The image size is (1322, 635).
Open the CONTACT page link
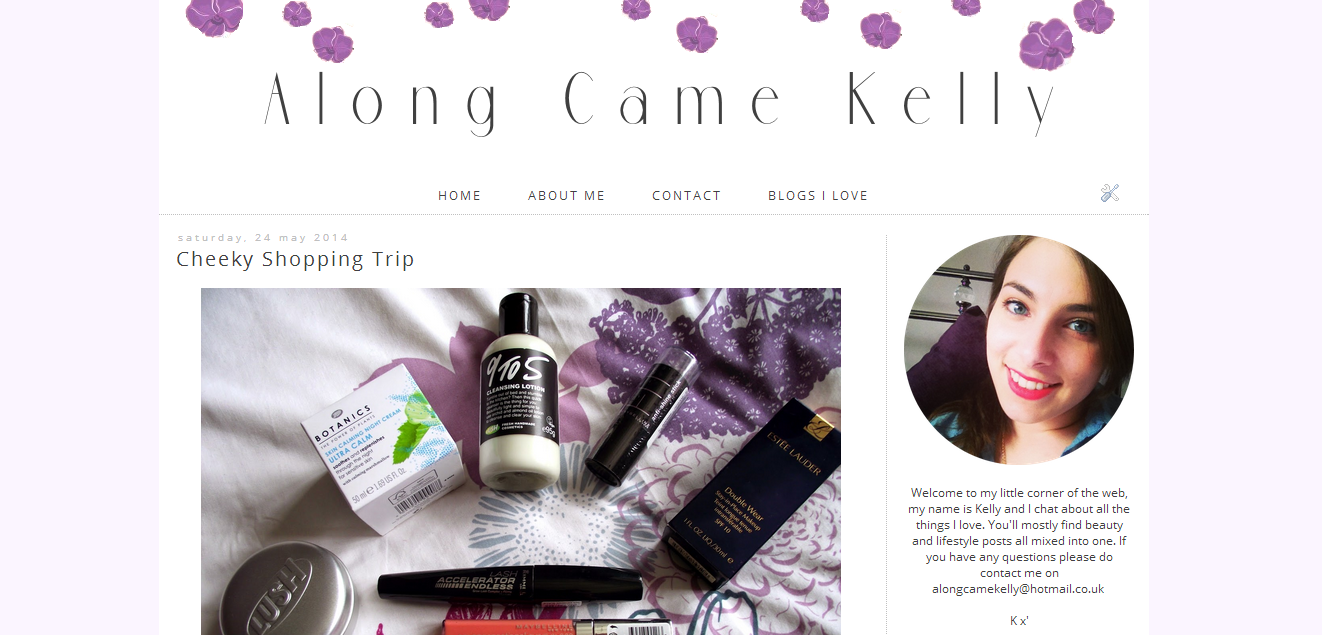(686, 196)
